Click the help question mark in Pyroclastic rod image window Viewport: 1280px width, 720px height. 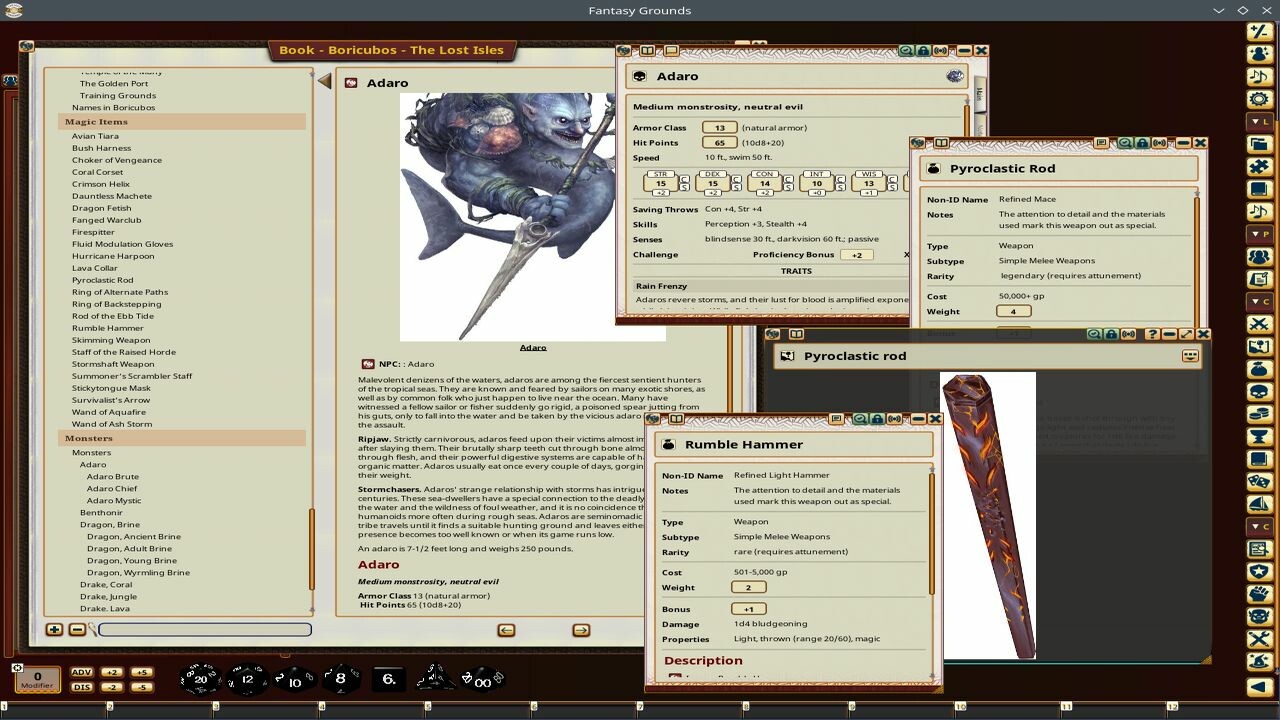(1152, 334)
